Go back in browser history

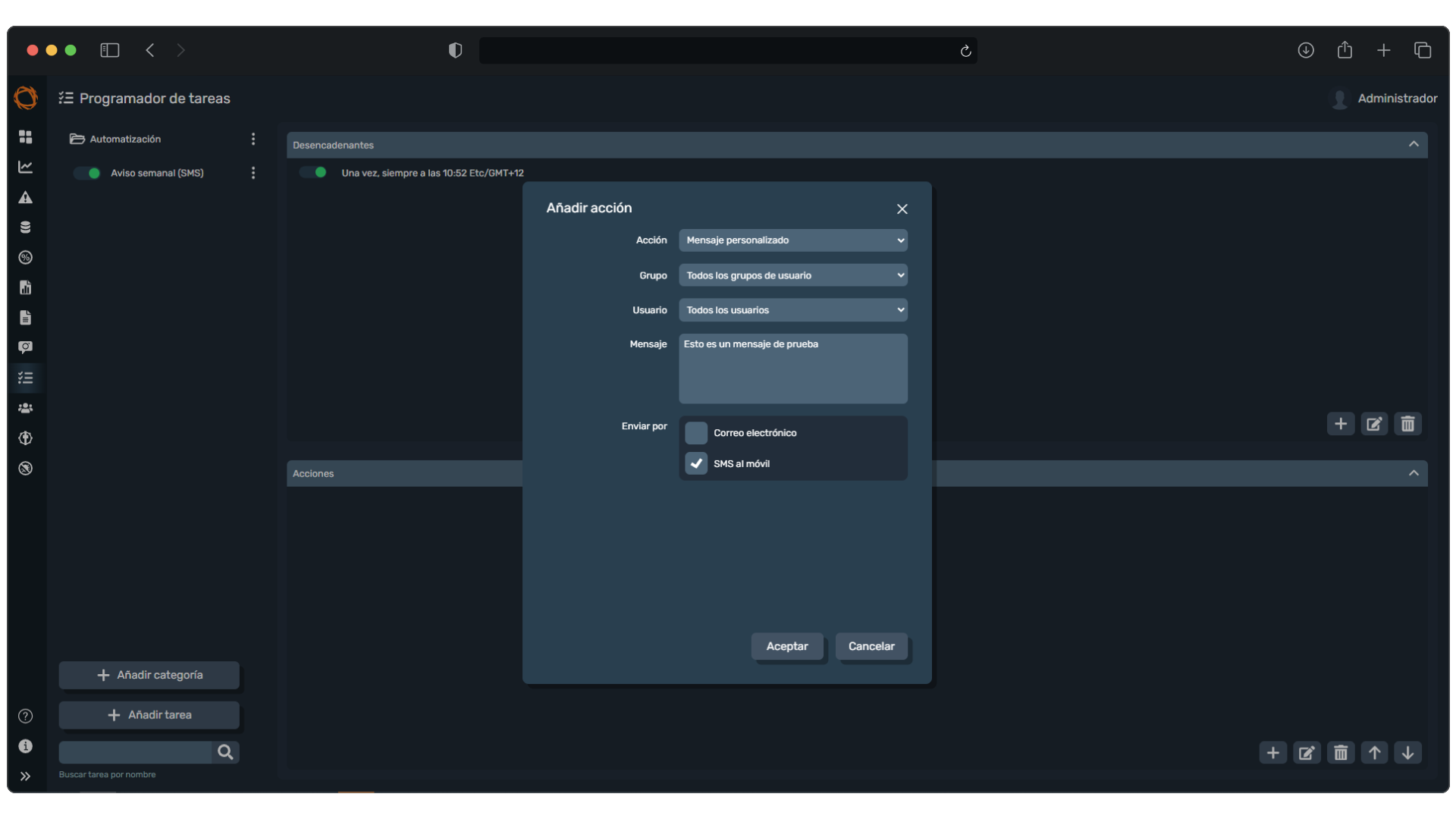(150, 50)
